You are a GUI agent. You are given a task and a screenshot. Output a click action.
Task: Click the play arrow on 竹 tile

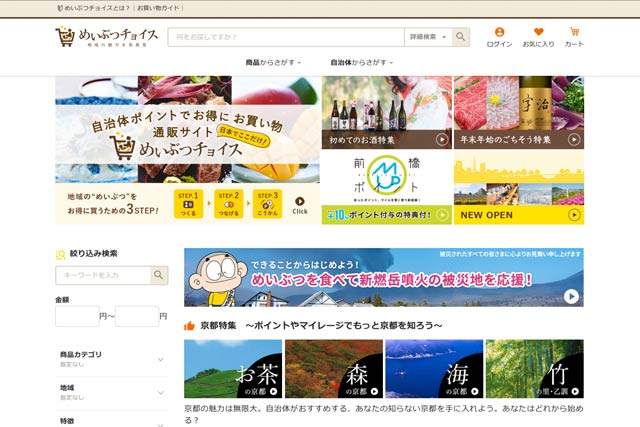575,391
